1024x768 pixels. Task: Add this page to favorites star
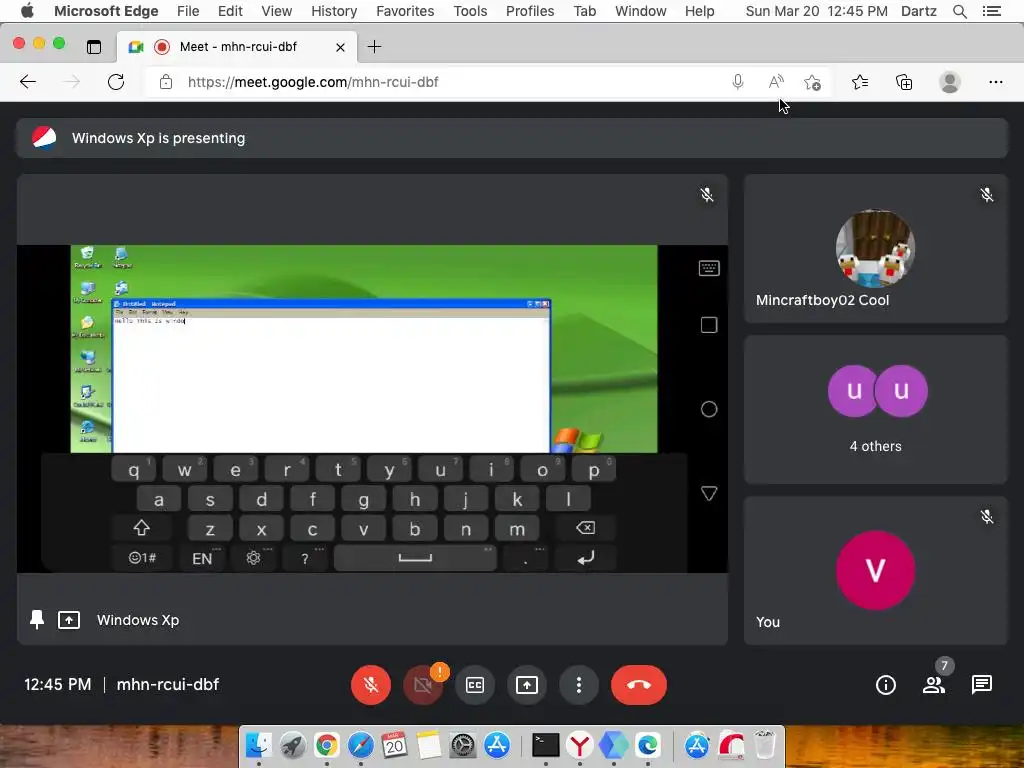tap(812, 82)
